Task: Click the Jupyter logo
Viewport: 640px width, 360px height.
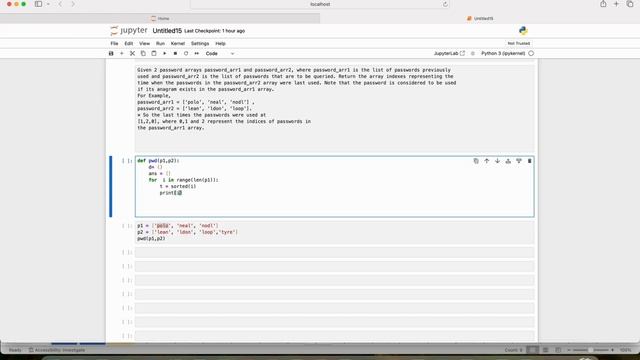Action: 129,31
